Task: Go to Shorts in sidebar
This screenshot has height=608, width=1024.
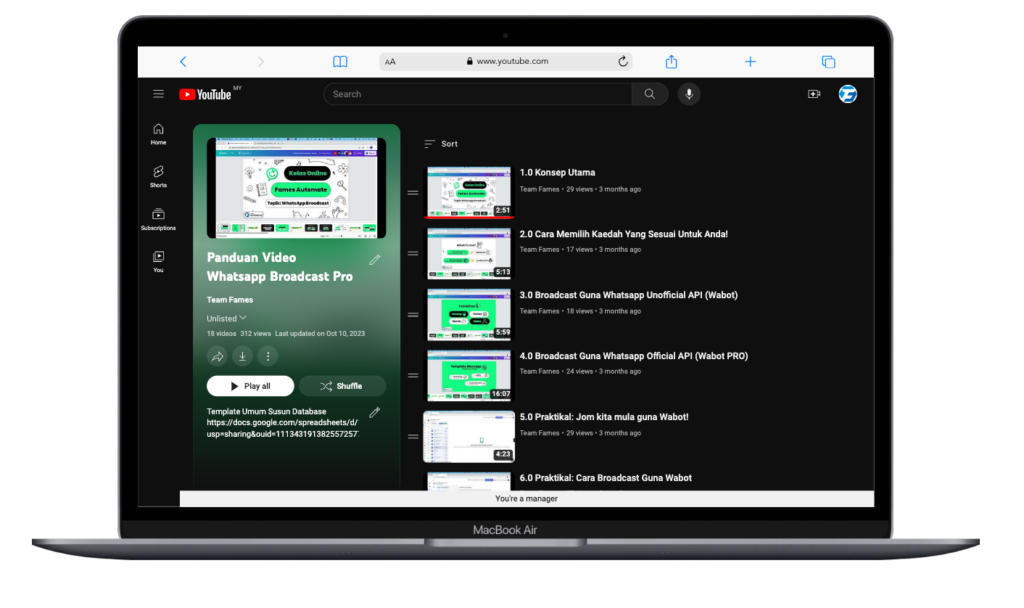Action: click(x=158, y=176)
